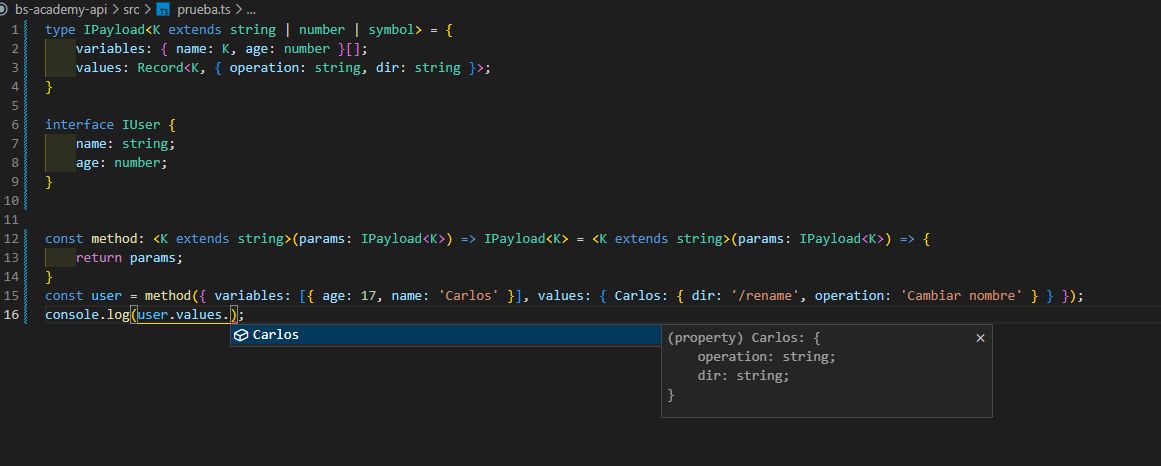The image size is (1161, 466).
Task: Open the bs-academy-api breadcrumb
Action: pyautogui.click(x=63, y=10)
